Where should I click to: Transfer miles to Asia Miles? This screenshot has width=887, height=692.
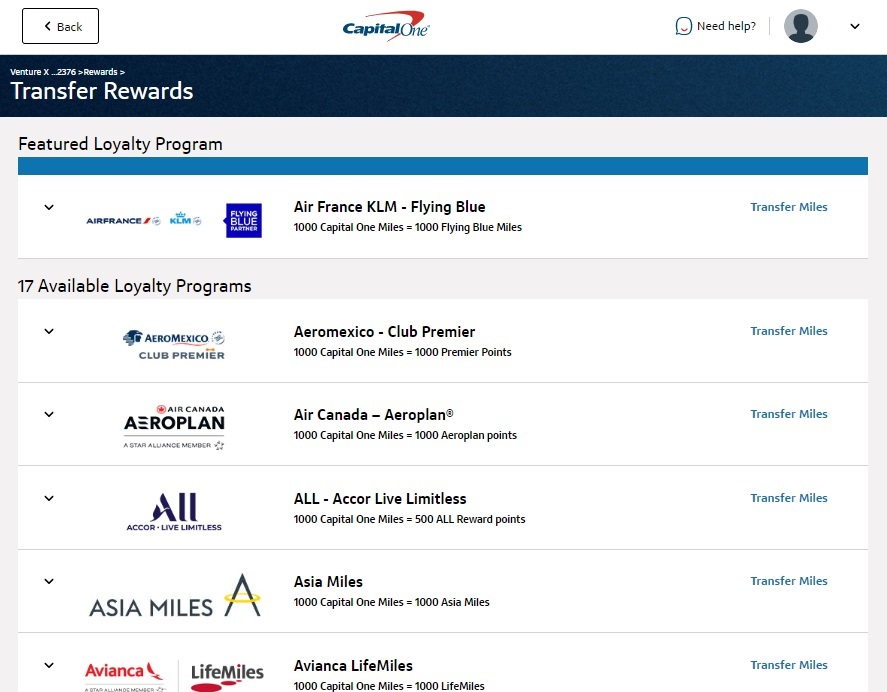pos(789,581)
